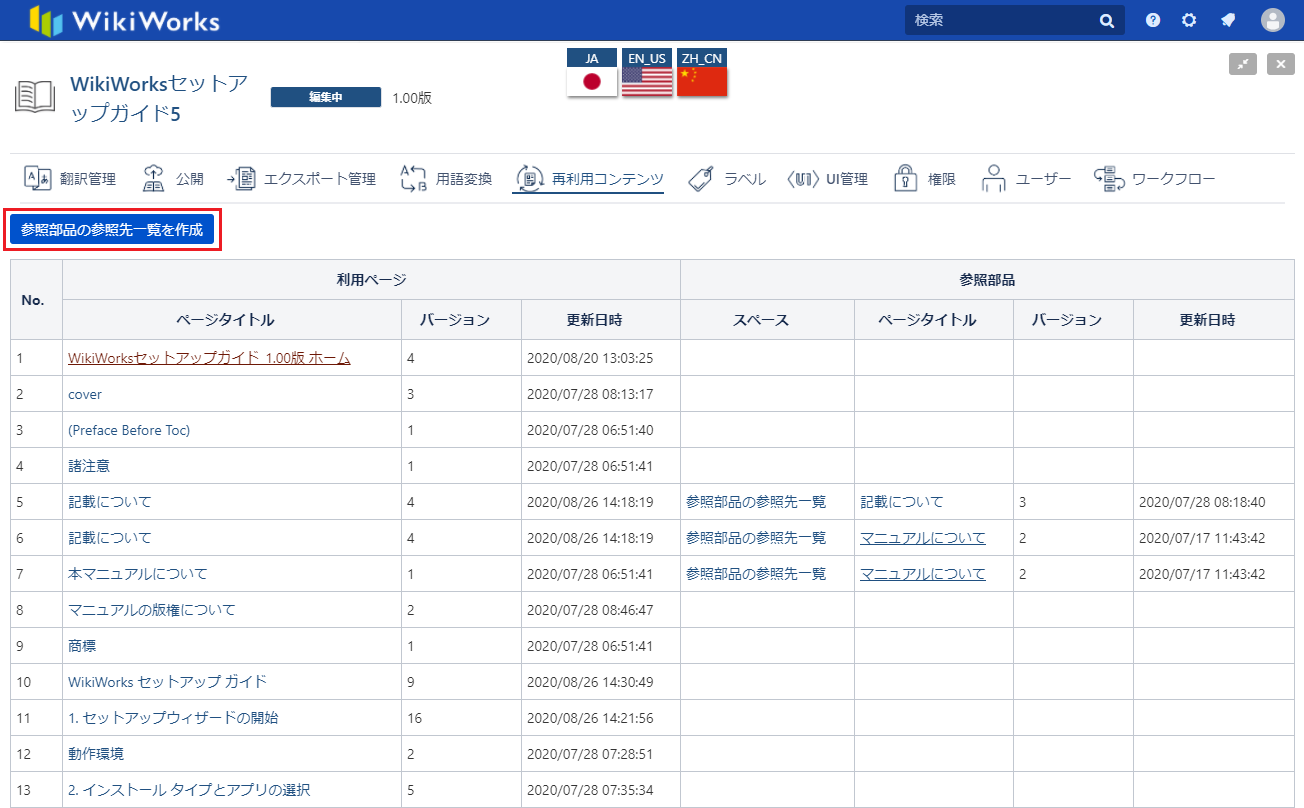Open the 商標 page link
The width and height of the screenshot is (1304, 808).
82,646
